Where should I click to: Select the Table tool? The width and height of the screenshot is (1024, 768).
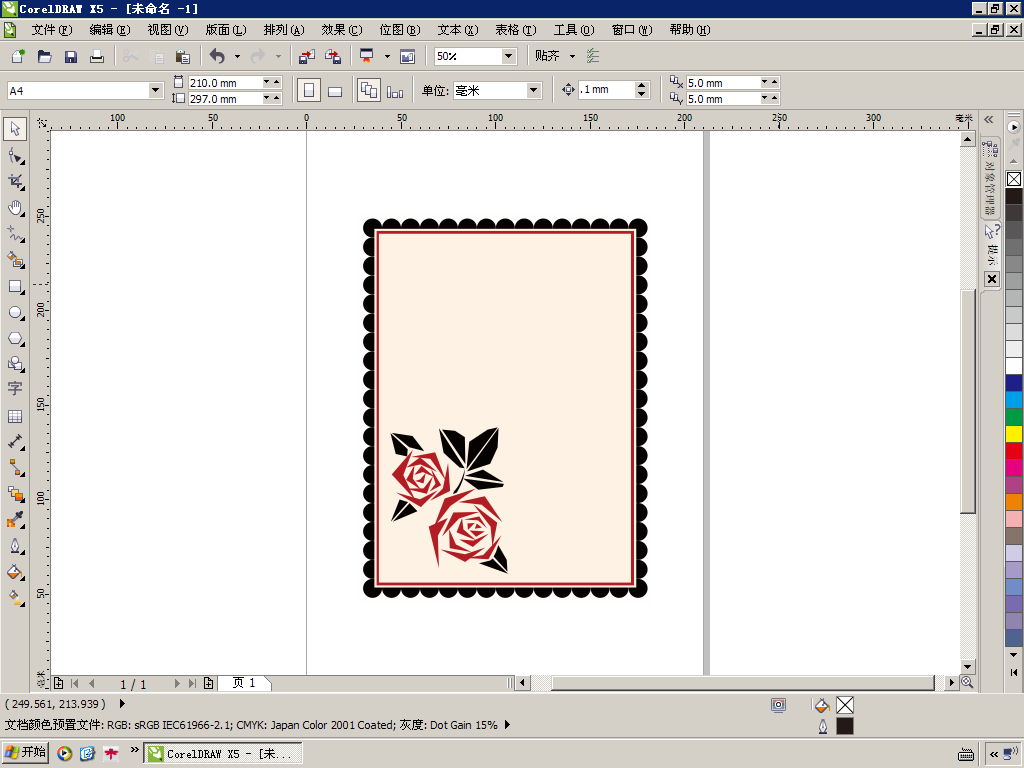[15, 416]
